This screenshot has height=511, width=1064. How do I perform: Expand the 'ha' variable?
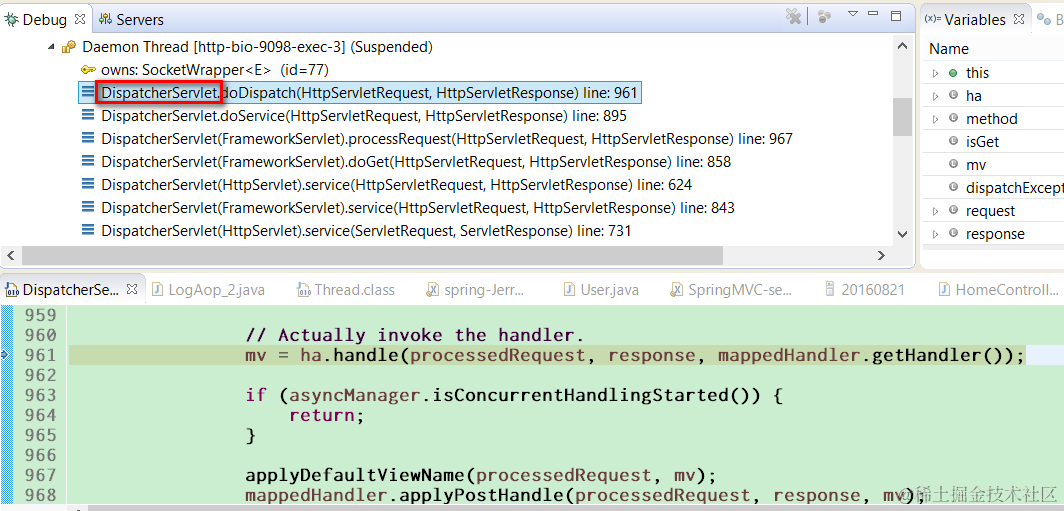pyautogui.click(x=936, y=96)
